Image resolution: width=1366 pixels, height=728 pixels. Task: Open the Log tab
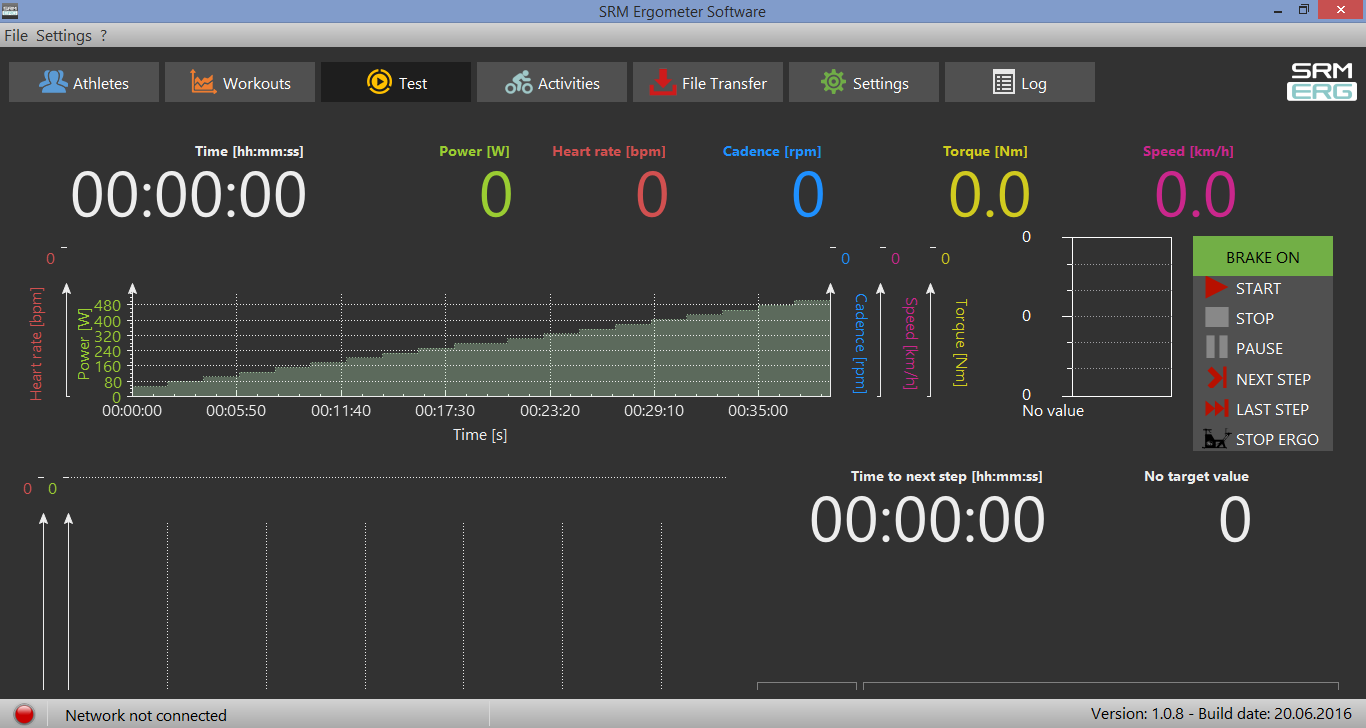tap(1020, 82)
